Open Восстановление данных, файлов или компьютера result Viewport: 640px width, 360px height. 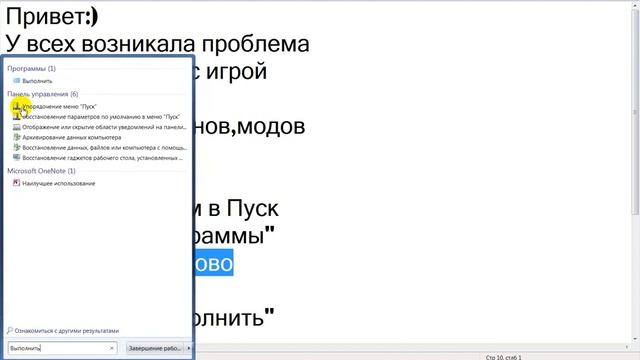tap(104, 147)
